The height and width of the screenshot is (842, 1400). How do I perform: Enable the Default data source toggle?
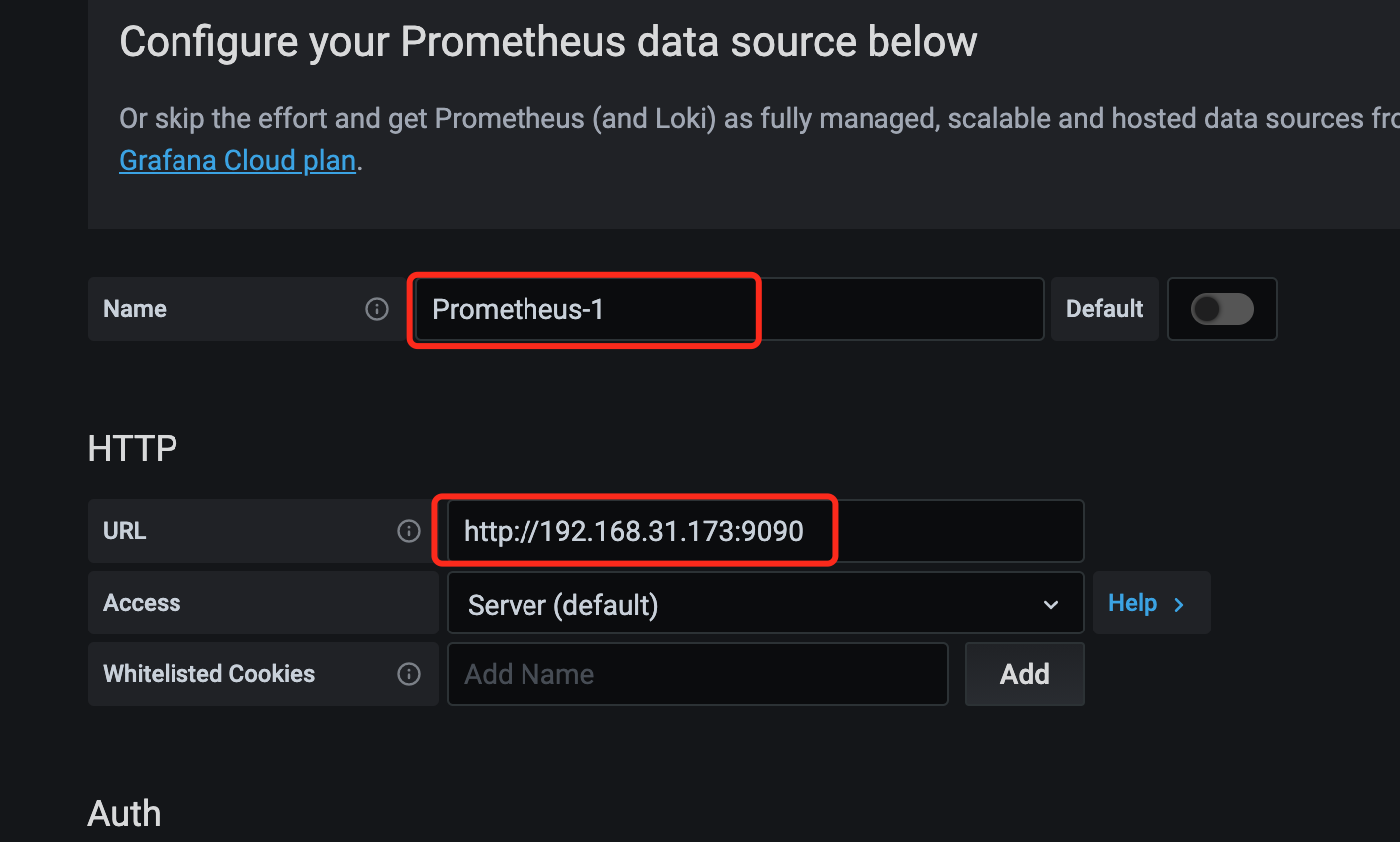(x=1223, y=309)
